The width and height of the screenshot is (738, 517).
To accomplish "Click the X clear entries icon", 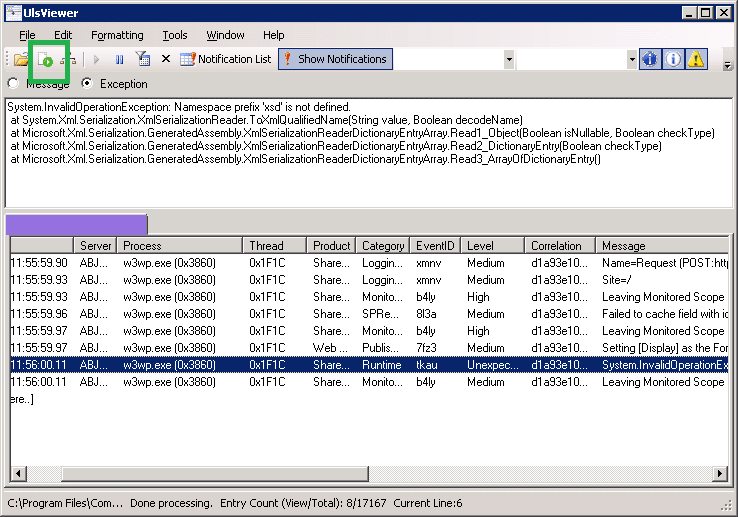I will [x=166, y=59].
